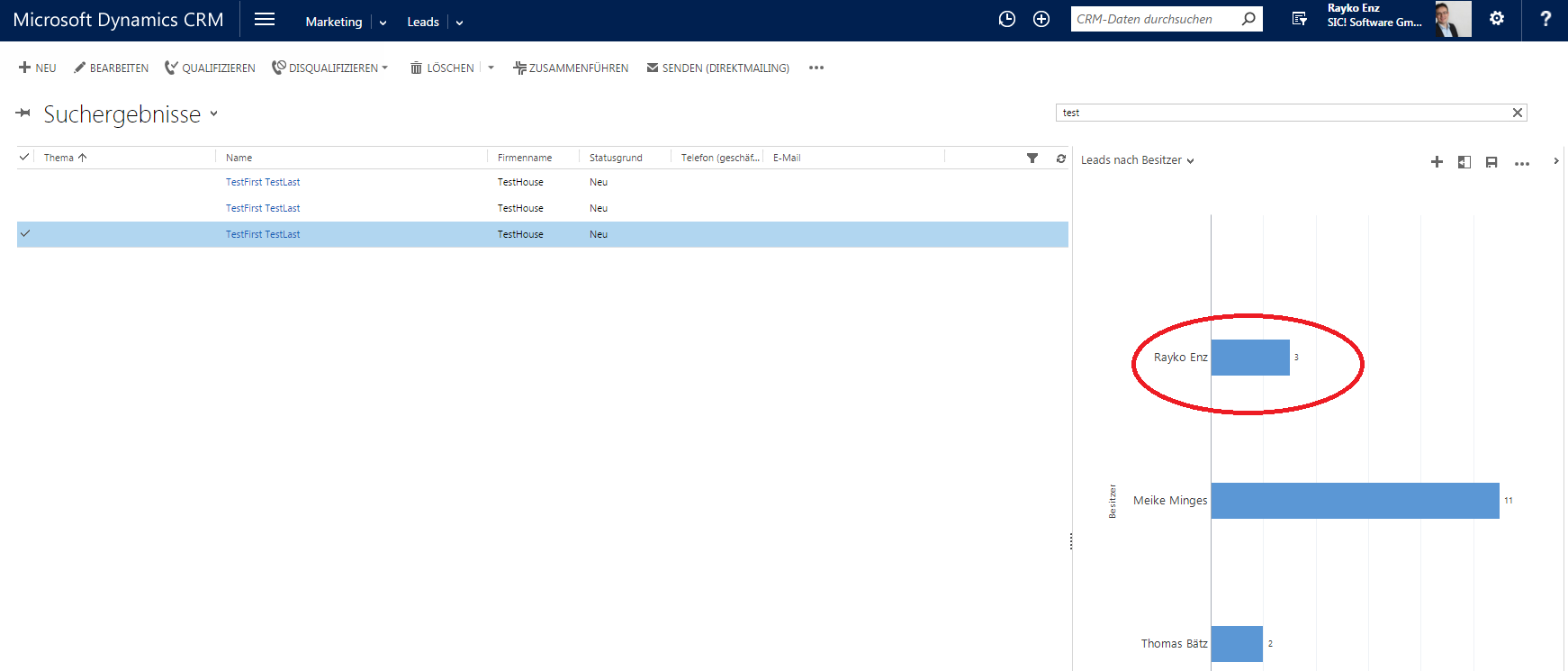Click new chart plus icon
1568x671 pixels.
click(x=1437, y=161)
